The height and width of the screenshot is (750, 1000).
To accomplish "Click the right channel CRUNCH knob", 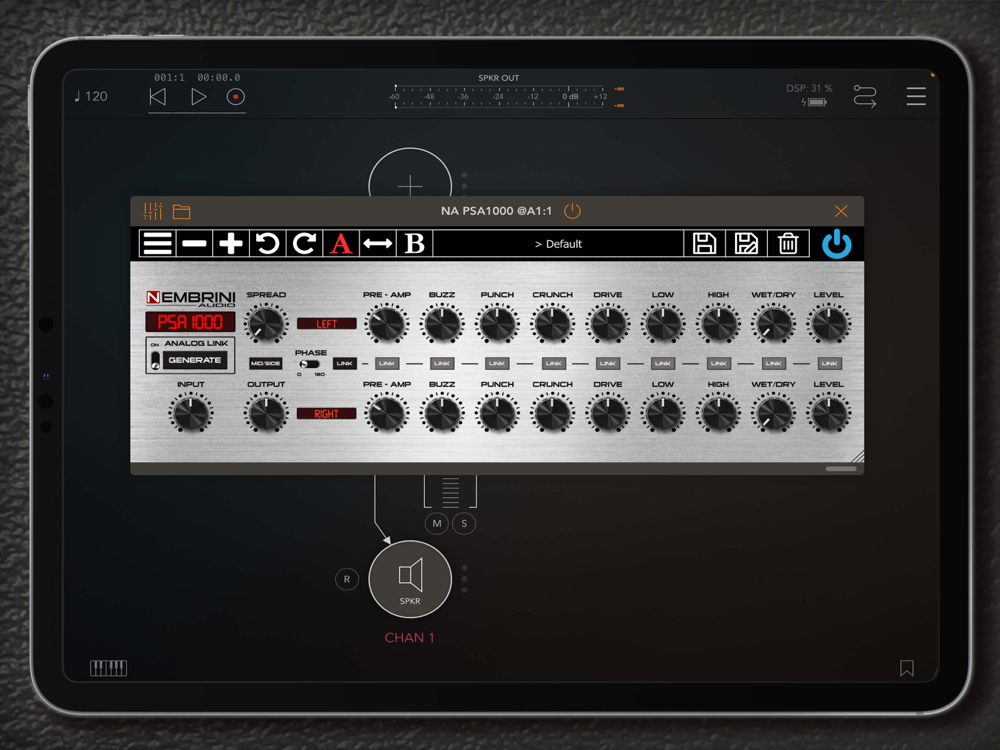I will coord(553,413).
